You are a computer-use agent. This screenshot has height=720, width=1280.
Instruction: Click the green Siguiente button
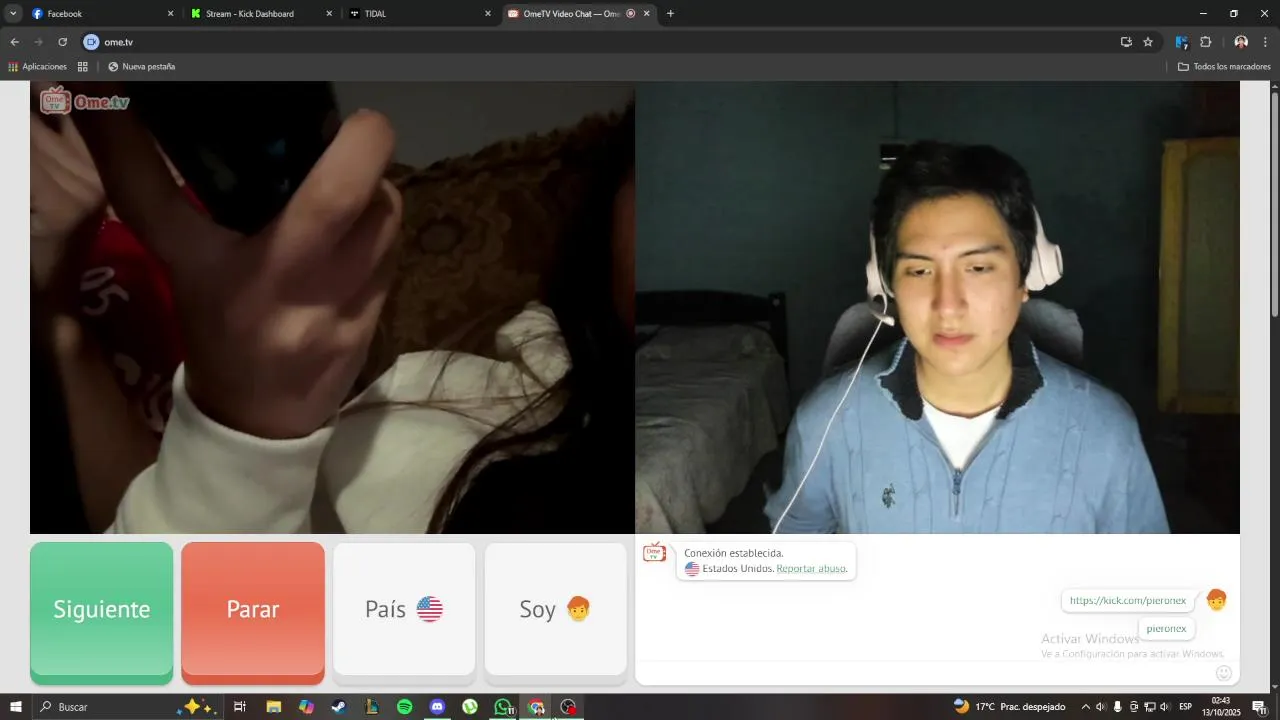coord(101,612)
